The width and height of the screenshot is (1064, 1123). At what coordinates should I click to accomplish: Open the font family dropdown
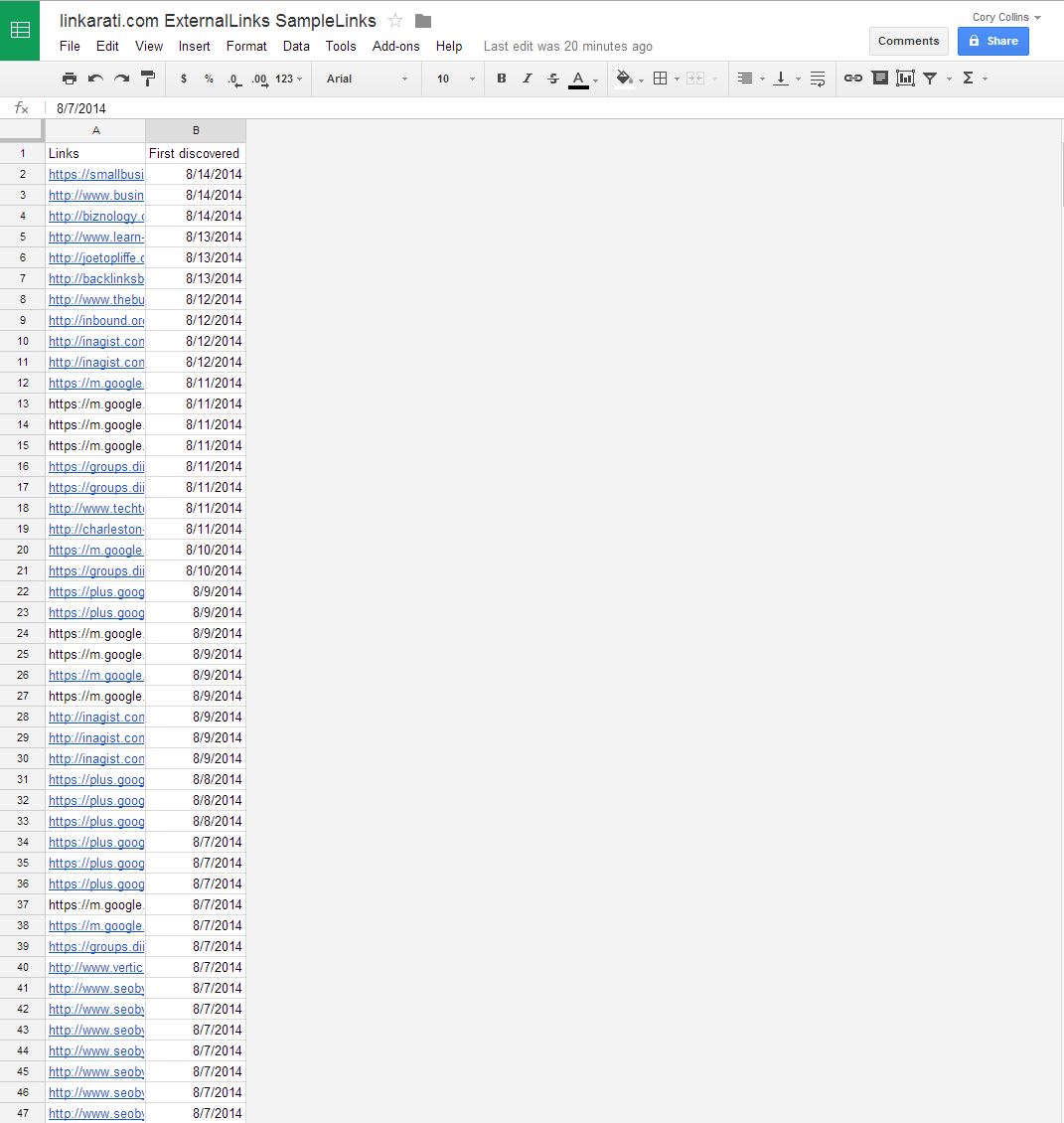click(x=366, y=78)
